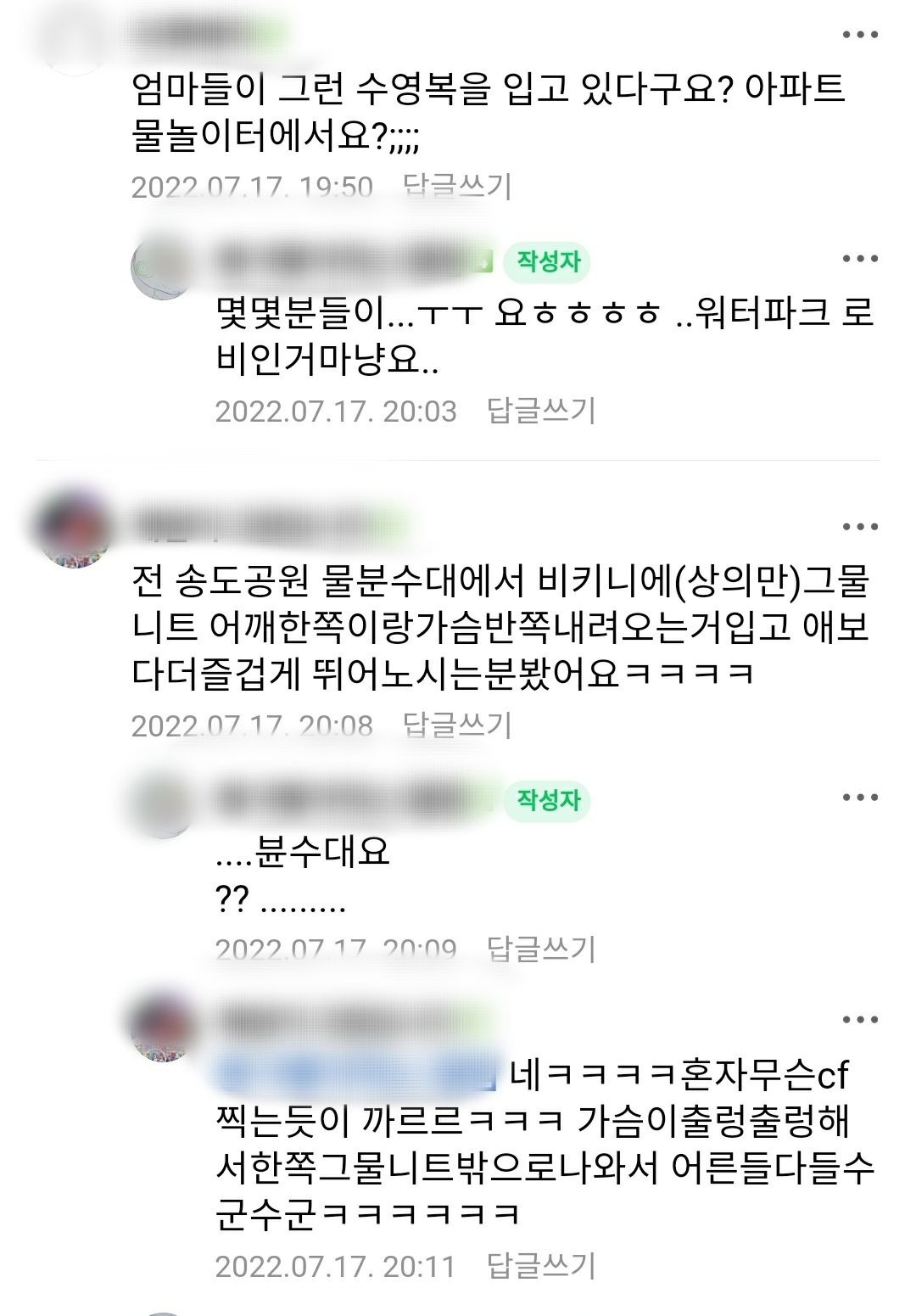916x1316 pixels.
Task: Open more options for the 20:08 comment
Action: [860, 527]
